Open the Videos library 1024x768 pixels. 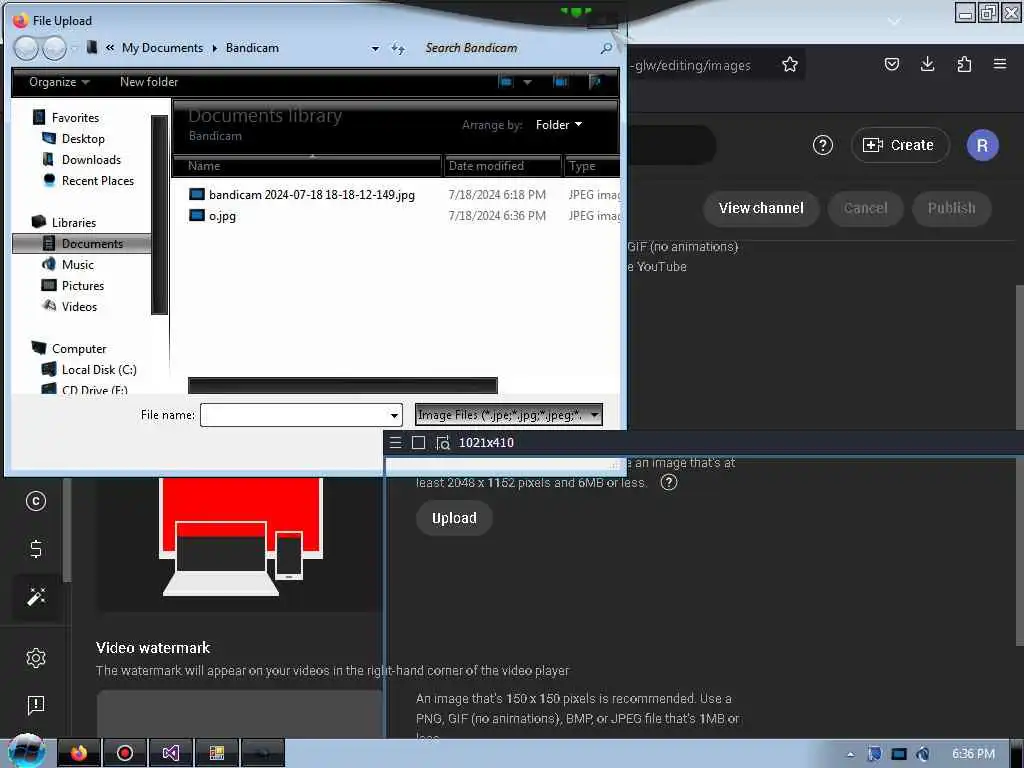click(x=69, y=306)
